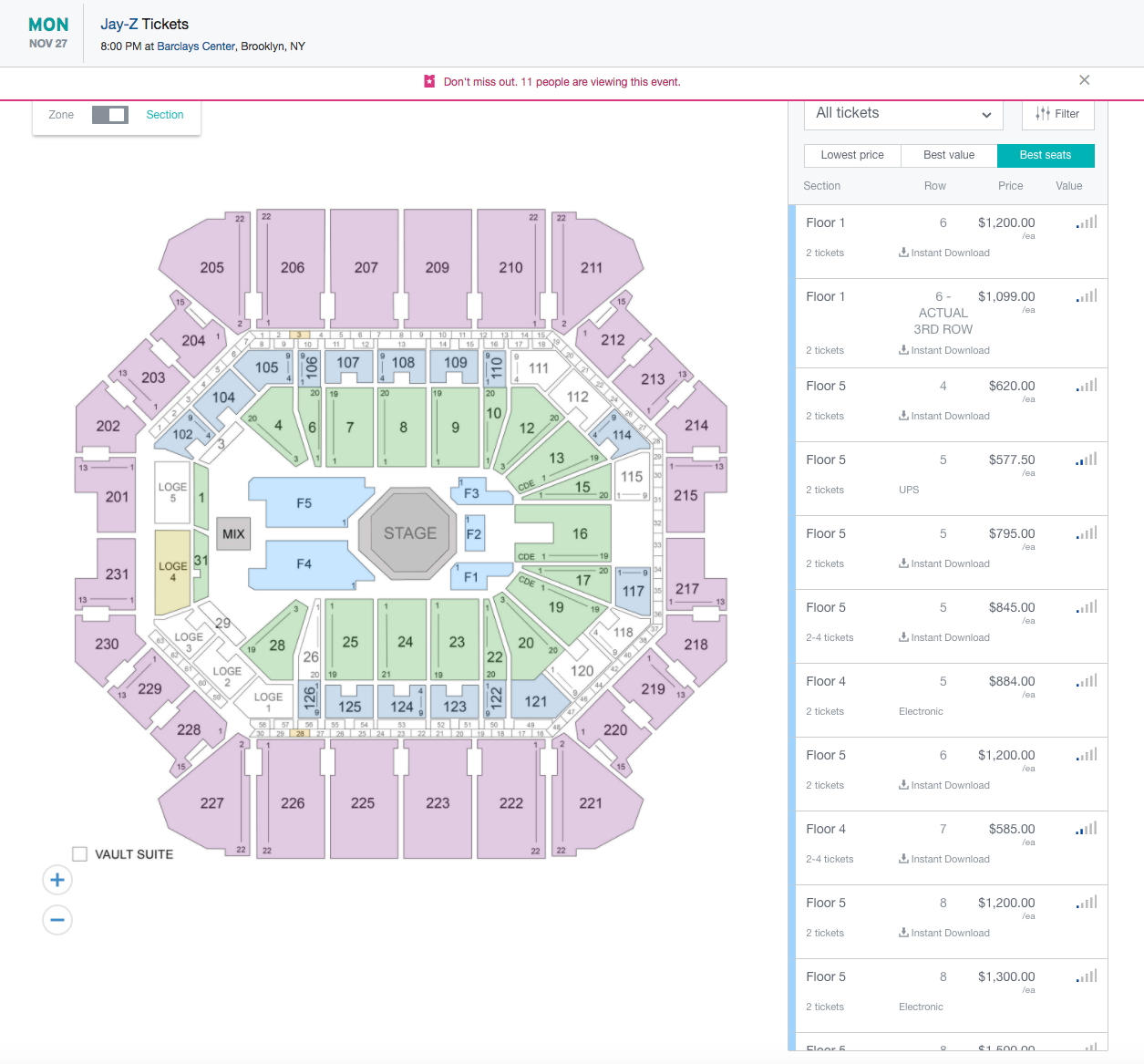Switch to the Best value tab
This screenshot has width=1144, height=1064.
click(x=949, y=155)
